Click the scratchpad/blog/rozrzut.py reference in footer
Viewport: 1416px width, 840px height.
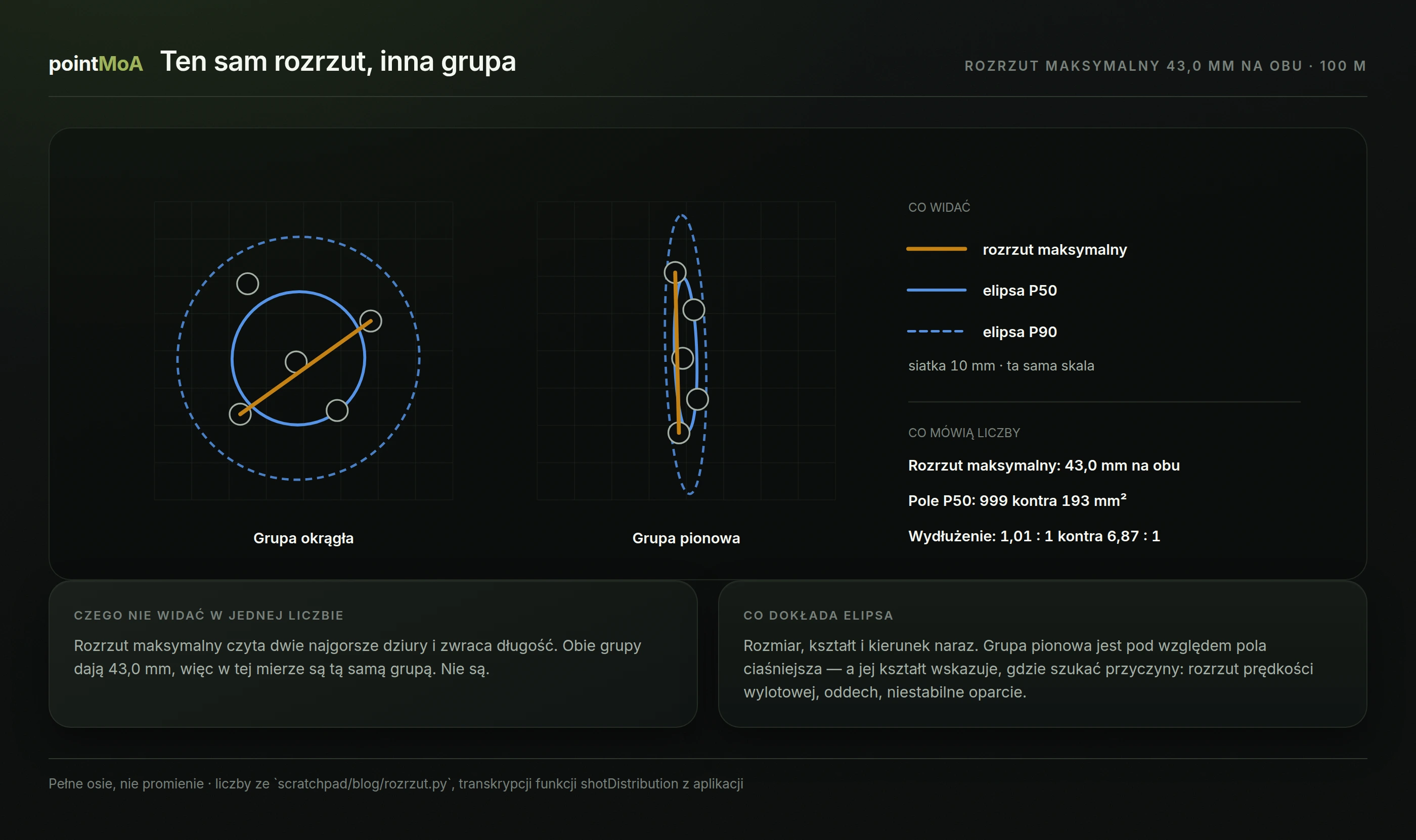click(x=363, y=783)
